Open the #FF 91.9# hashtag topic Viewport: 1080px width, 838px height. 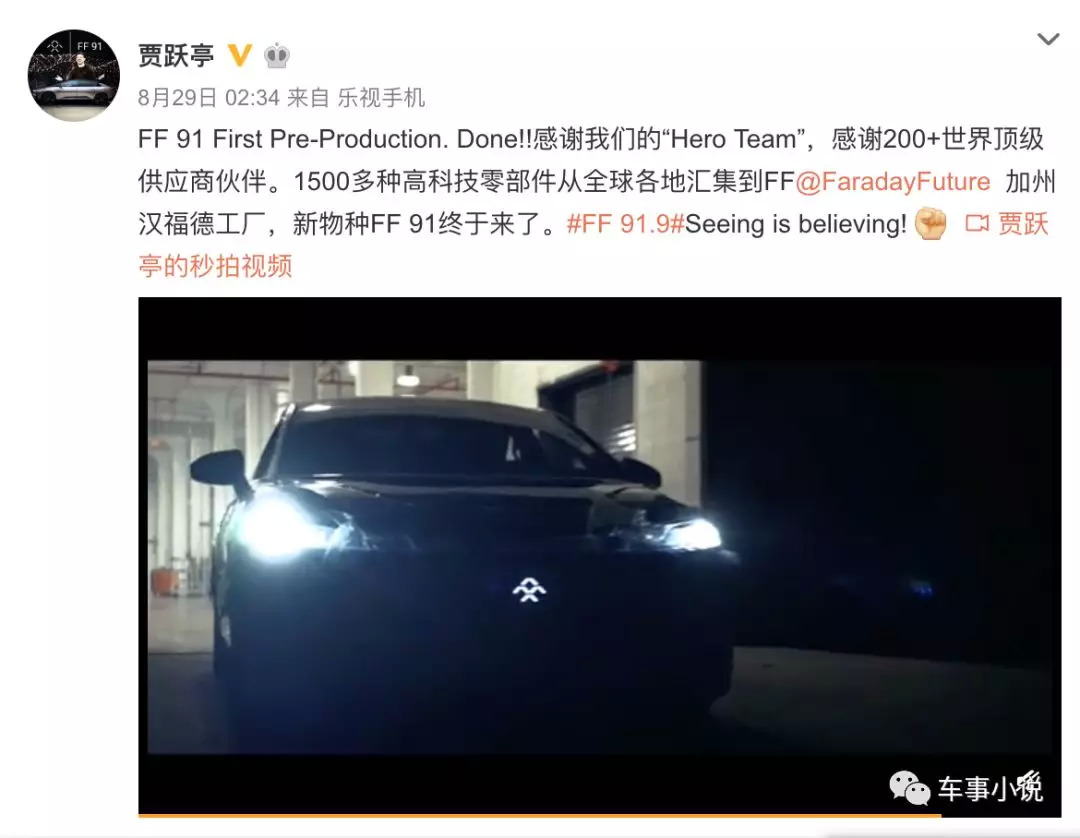pos(625,224)
